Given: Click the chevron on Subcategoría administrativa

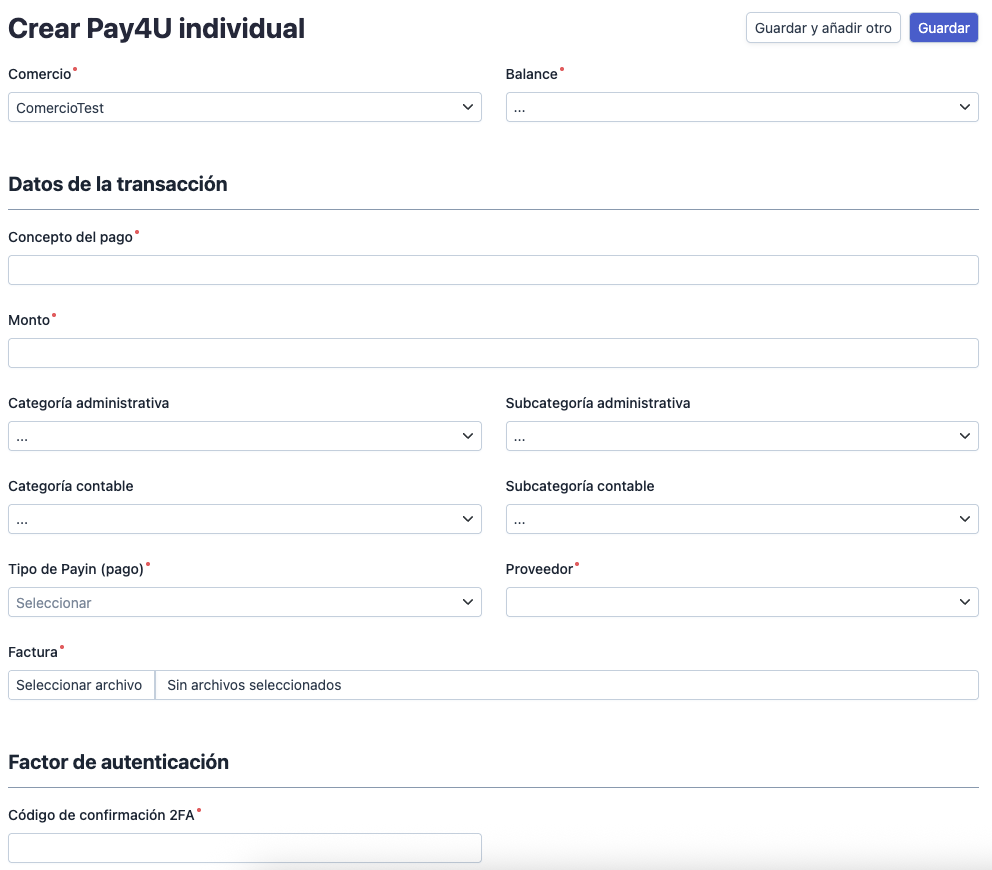Looking at the screenshot, I should 964,436.
